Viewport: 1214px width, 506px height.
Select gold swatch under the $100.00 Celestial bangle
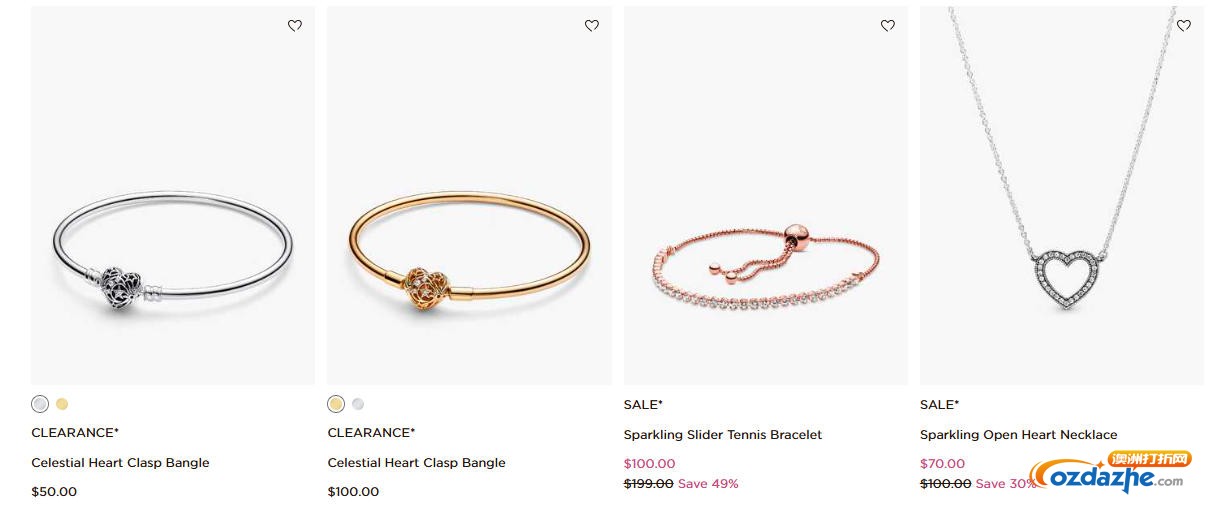click(x=336, y=404)
